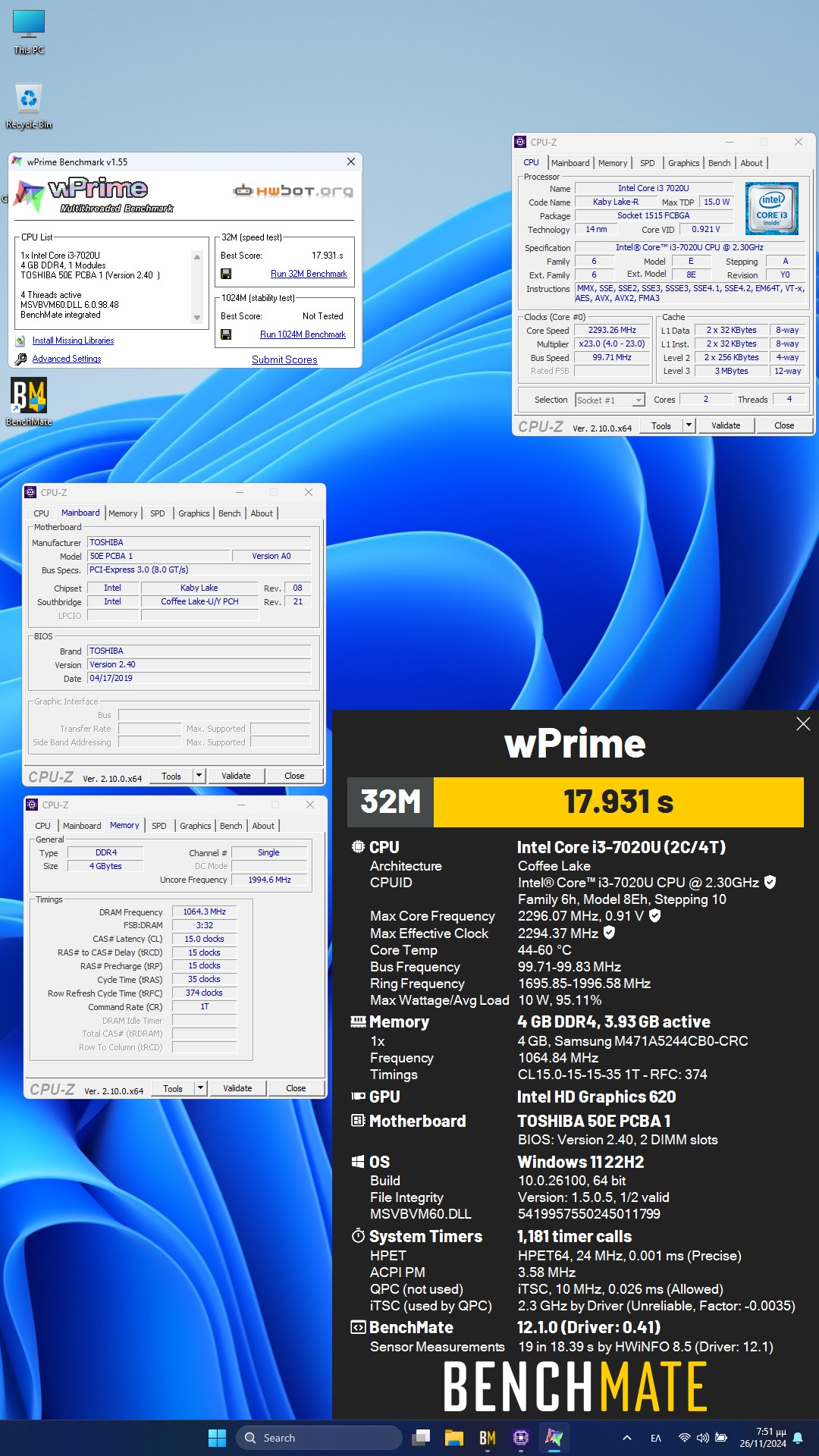Click the shield icon after Max Core Frequency value

(x=655, y=915)
